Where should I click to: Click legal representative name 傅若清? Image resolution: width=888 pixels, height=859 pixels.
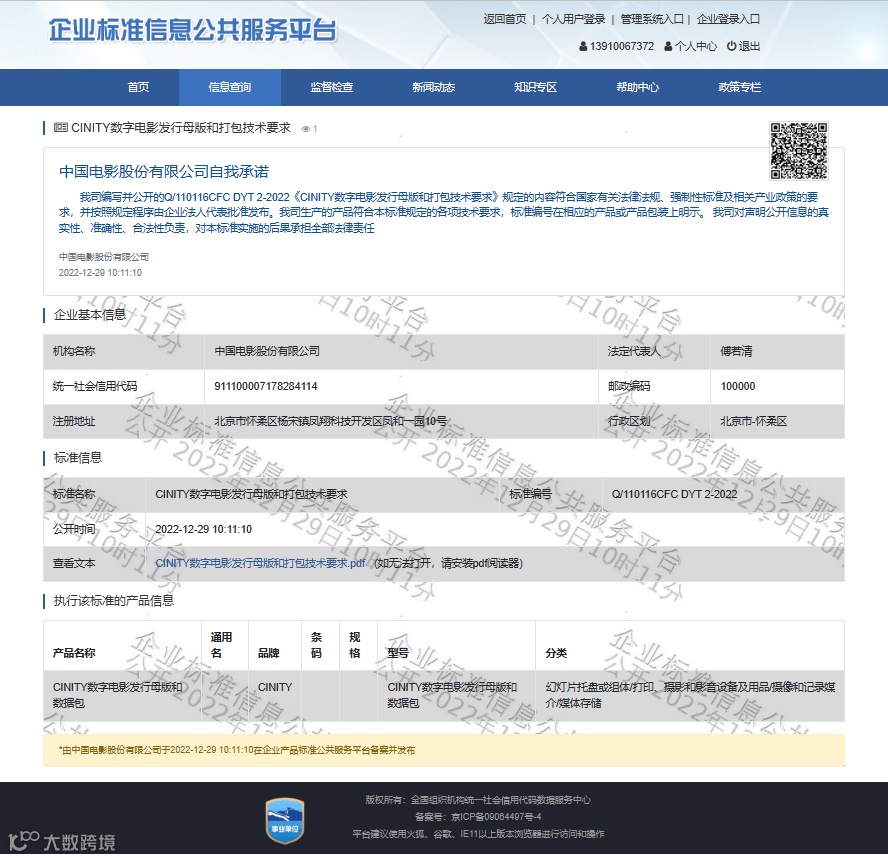tap(736, 351)
